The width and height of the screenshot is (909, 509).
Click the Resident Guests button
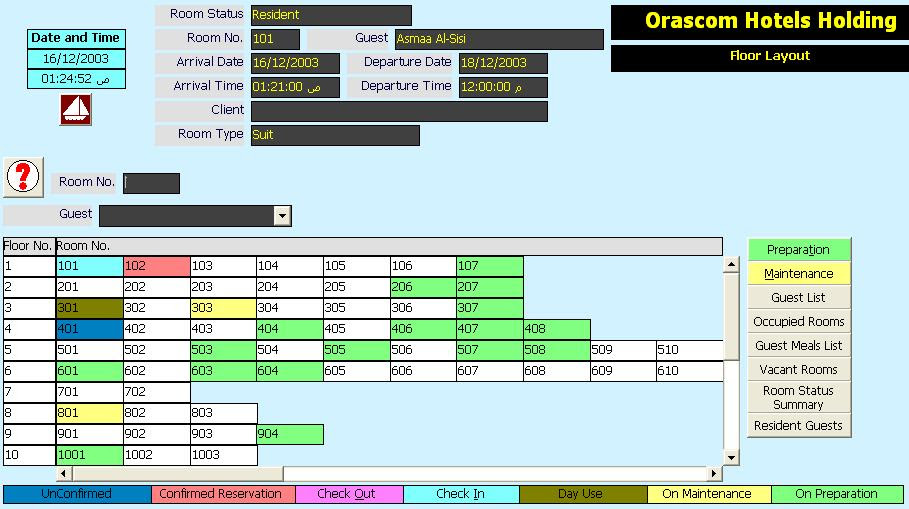(x=798, y=426)
